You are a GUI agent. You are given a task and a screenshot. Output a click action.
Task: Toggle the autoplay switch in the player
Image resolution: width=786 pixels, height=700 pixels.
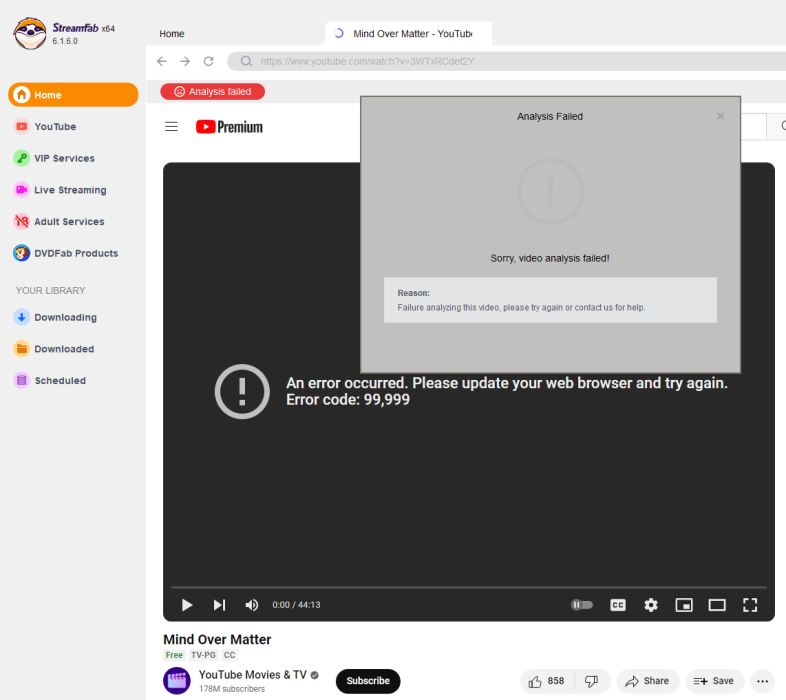click(x=581, y=605)
